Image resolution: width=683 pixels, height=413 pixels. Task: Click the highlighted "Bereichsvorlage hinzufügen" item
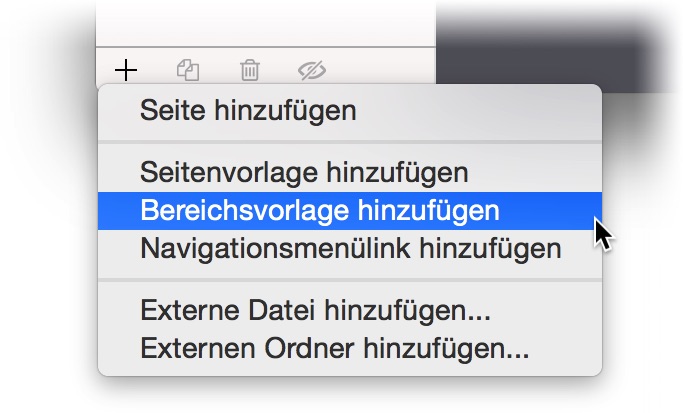(320, 210)
